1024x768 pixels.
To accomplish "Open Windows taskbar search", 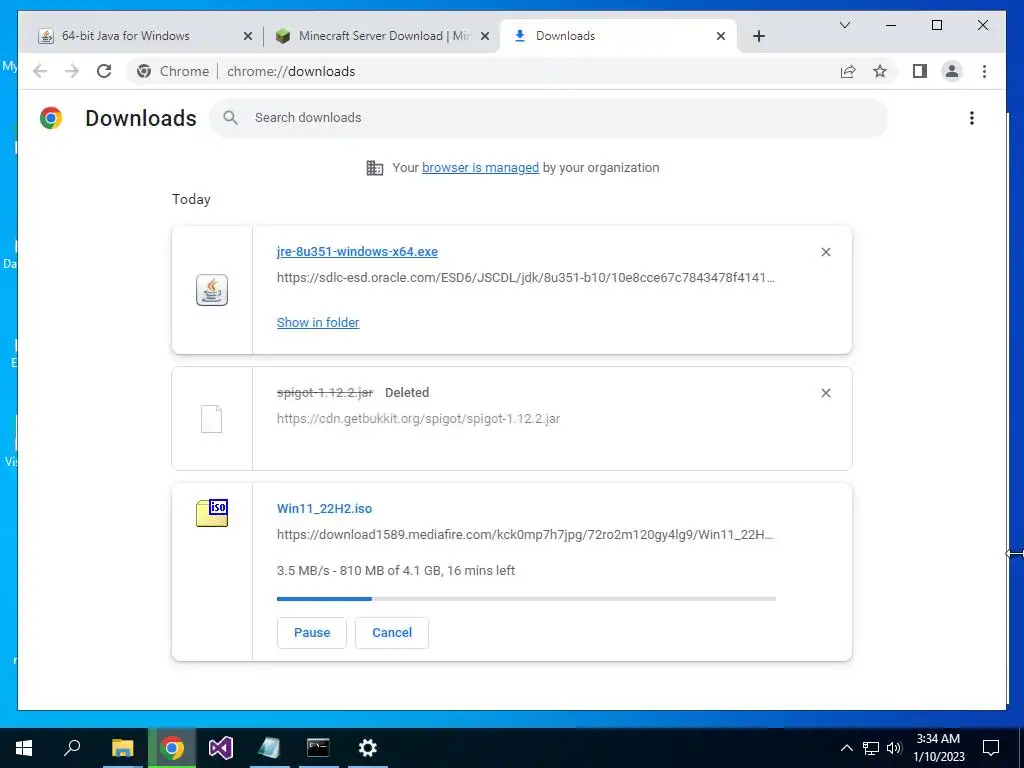I will pos(72,748).
